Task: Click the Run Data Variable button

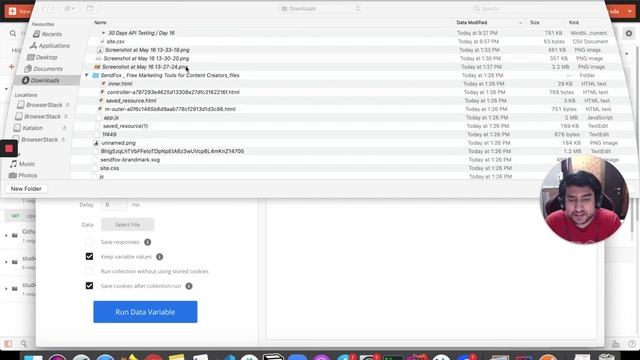Action: coord(145,312)
